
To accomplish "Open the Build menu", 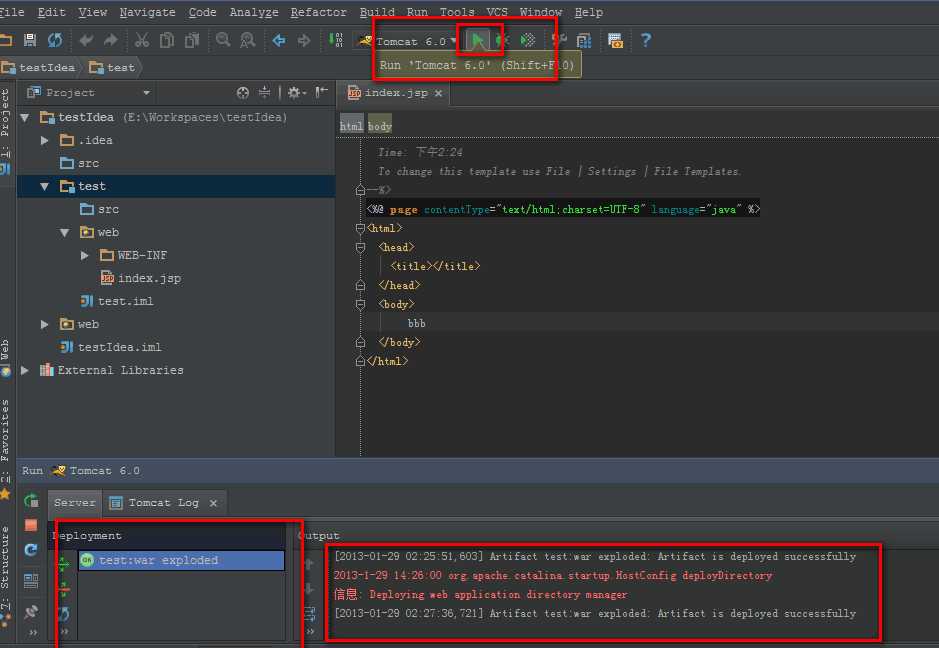I will pyautogui.click(x=377, y=12).
